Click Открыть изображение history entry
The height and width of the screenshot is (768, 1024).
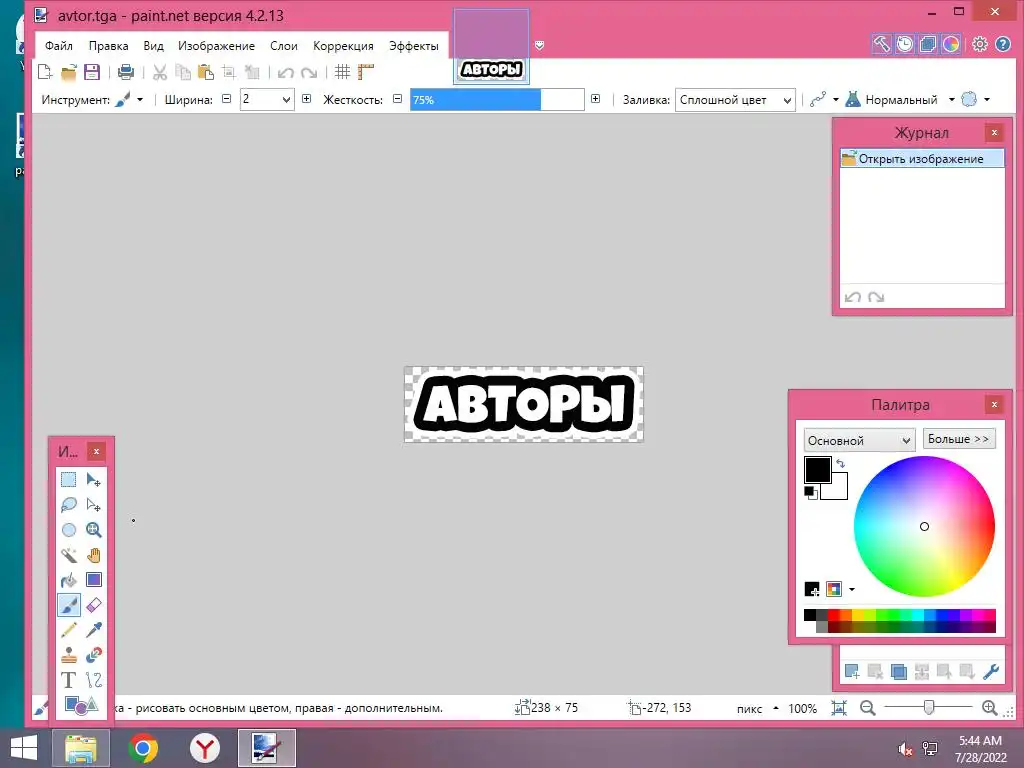click(x=921, y=159)
